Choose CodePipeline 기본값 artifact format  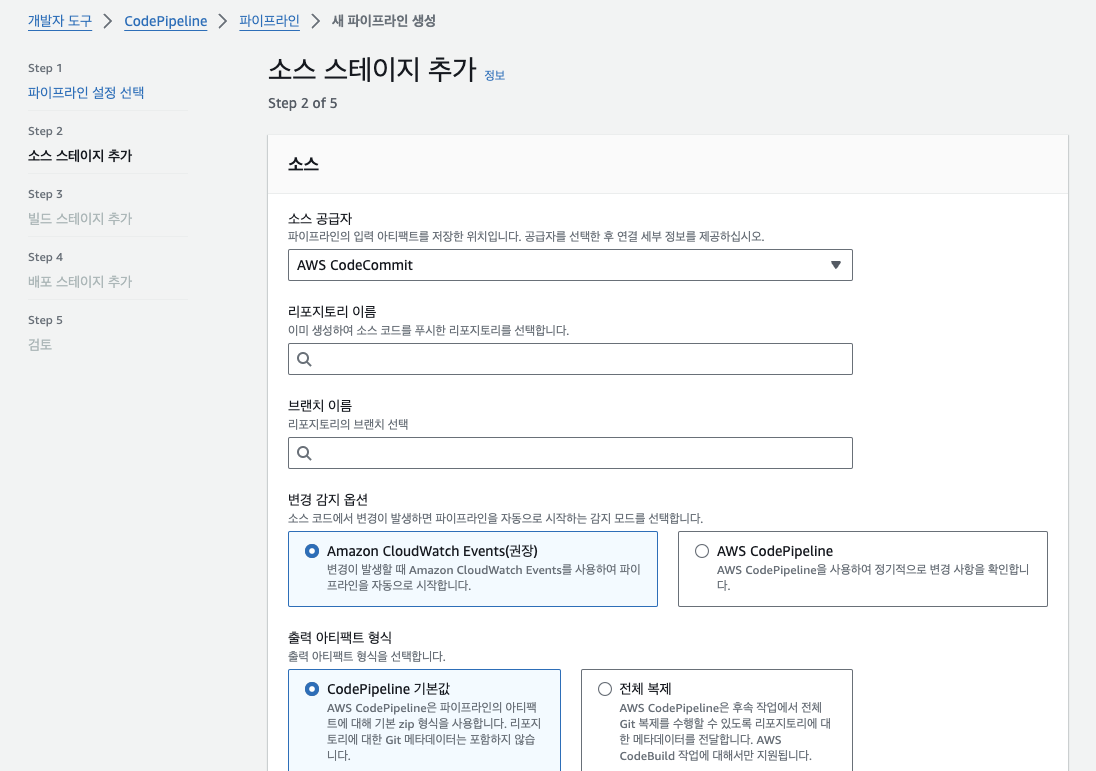tap(312, 689)
